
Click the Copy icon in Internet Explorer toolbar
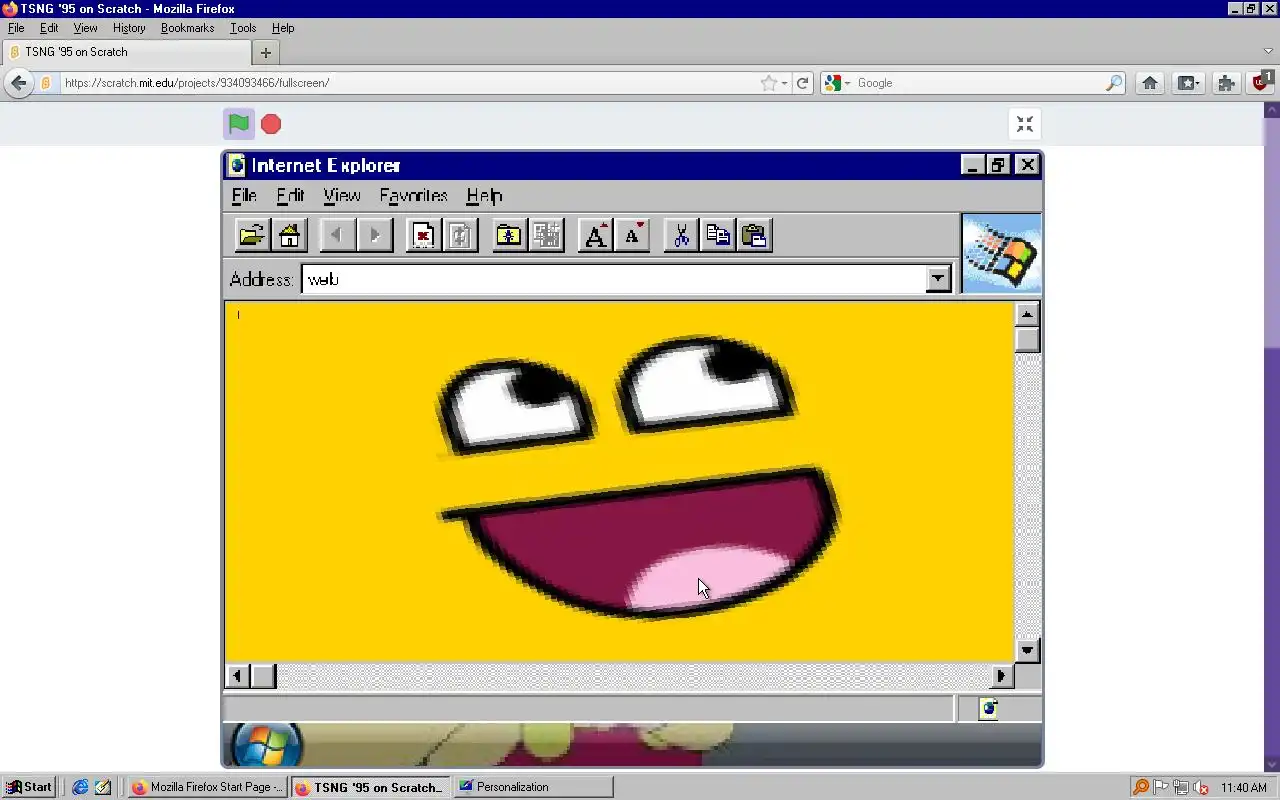(x=718, y=235)
